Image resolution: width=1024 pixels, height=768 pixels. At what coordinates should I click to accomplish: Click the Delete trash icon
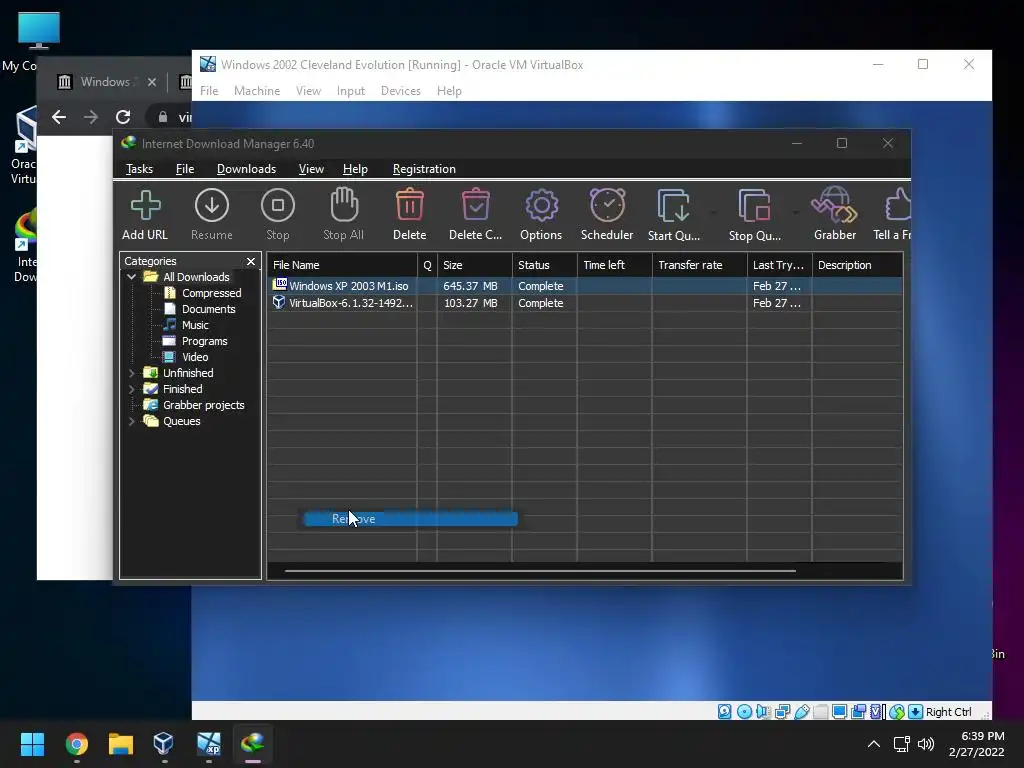pos(409,205)
